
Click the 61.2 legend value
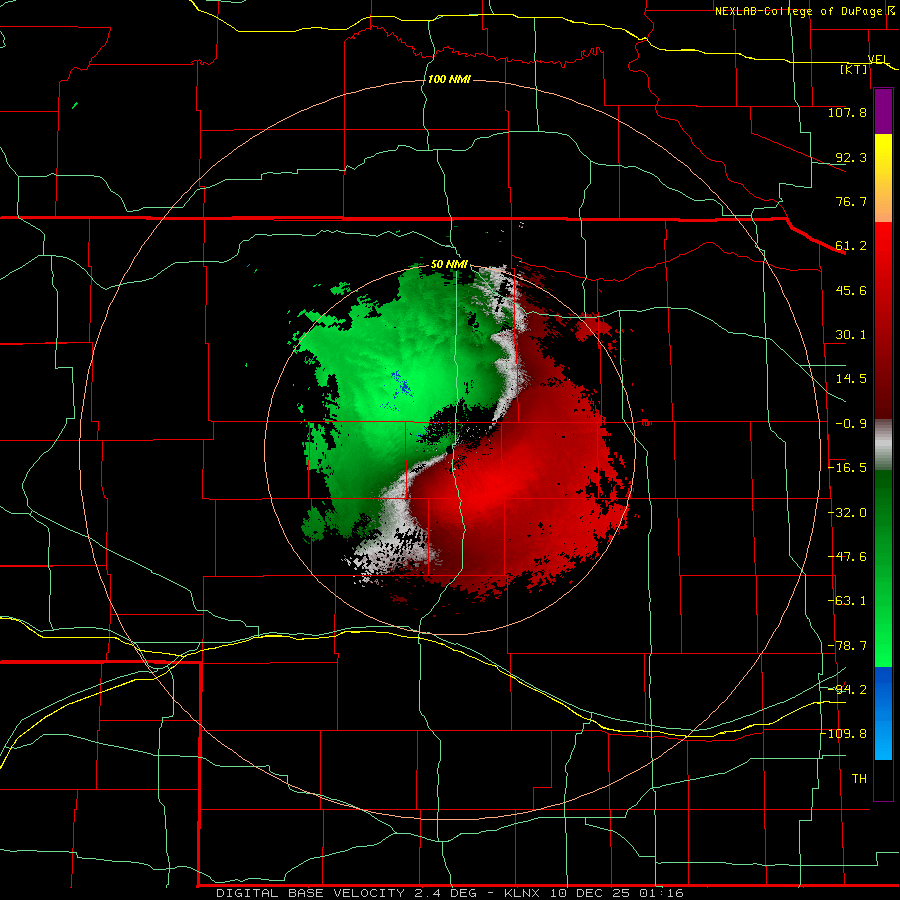coord(851,246)
